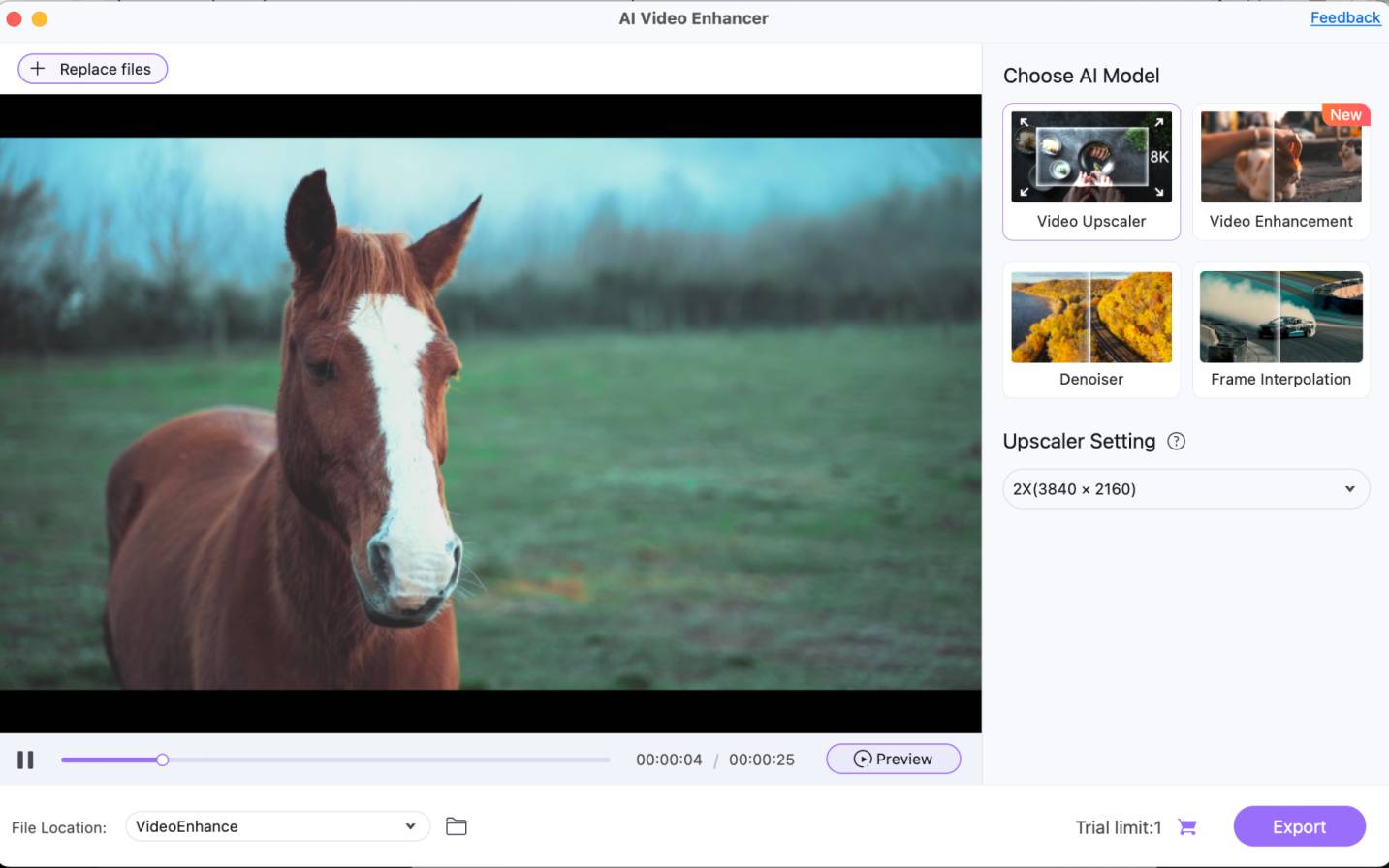Open the Upscaler Setting resolution selector
The height and width of the screenshot is (868, 1389).
click(x=1184, y=489)
